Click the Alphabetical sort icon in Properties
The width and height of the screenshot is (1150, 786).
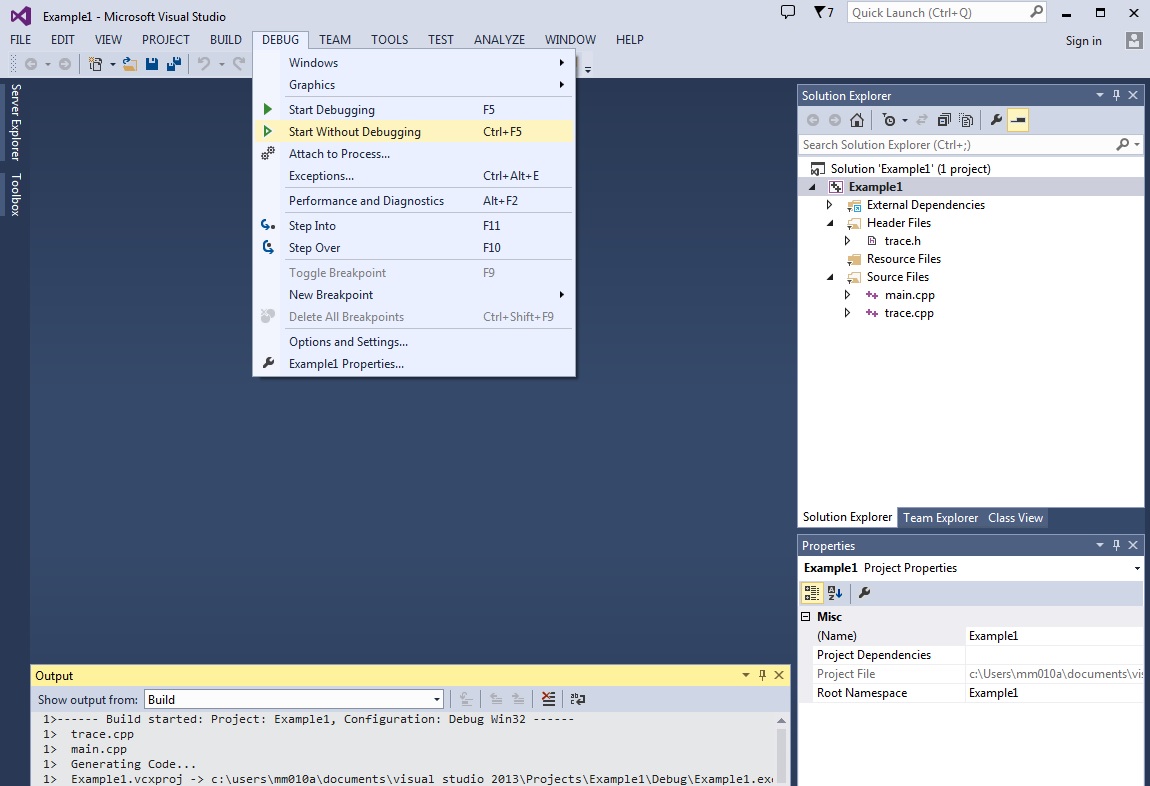[x=835, y=592]
